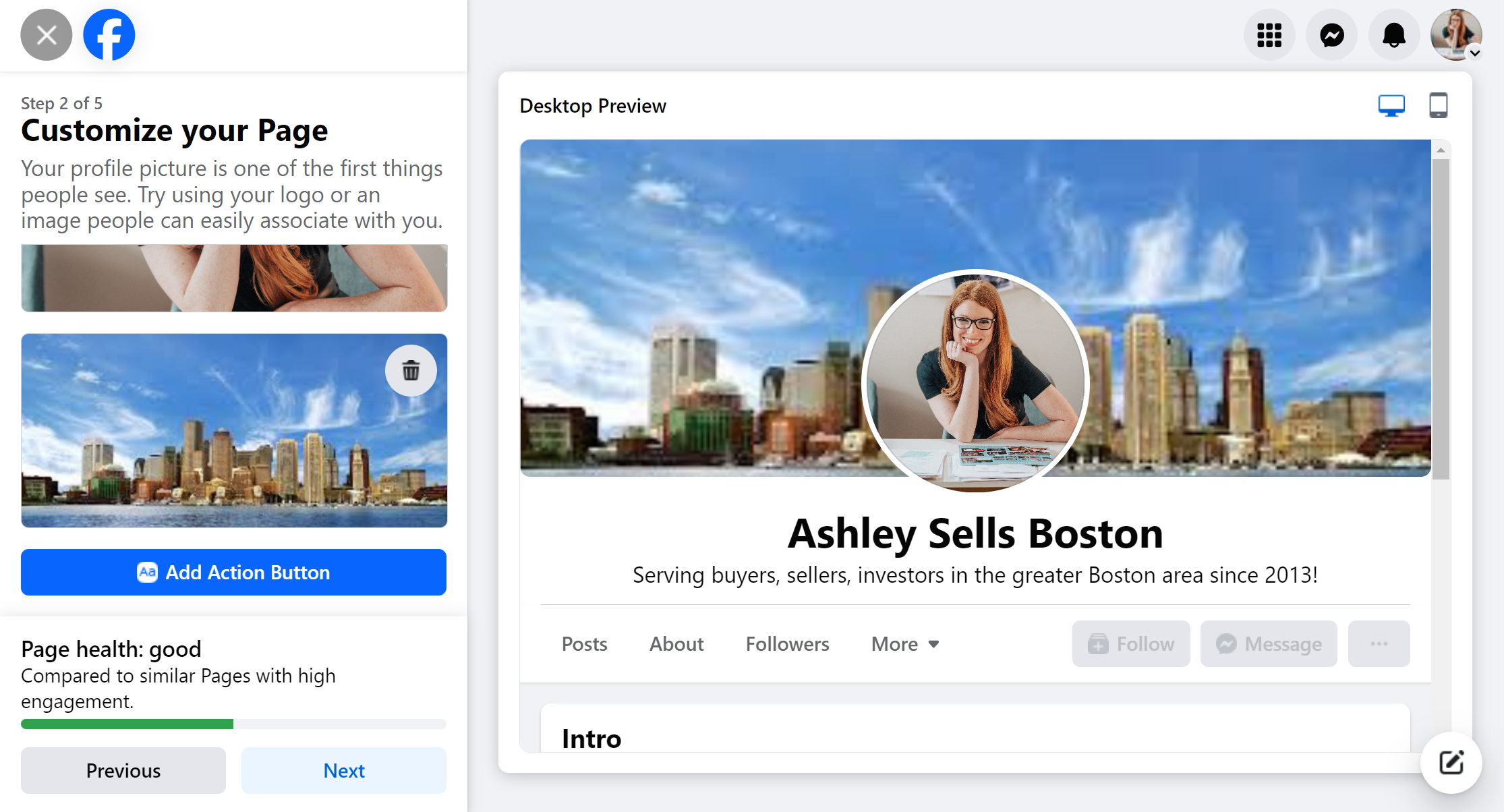The width and height of the screenshot is (1504, 812).
Task: Delete the cover photo using the trash icon
Action: point(411,370)
